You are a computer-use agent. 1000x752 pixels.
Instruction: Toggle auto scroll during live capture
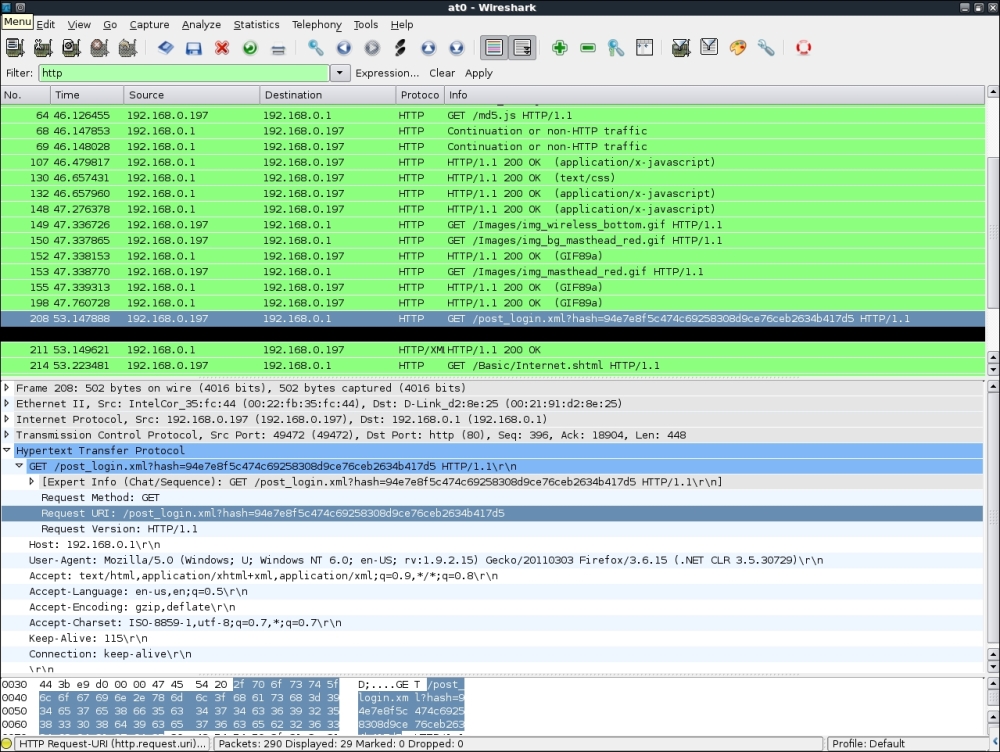click(x=522, y=48)
